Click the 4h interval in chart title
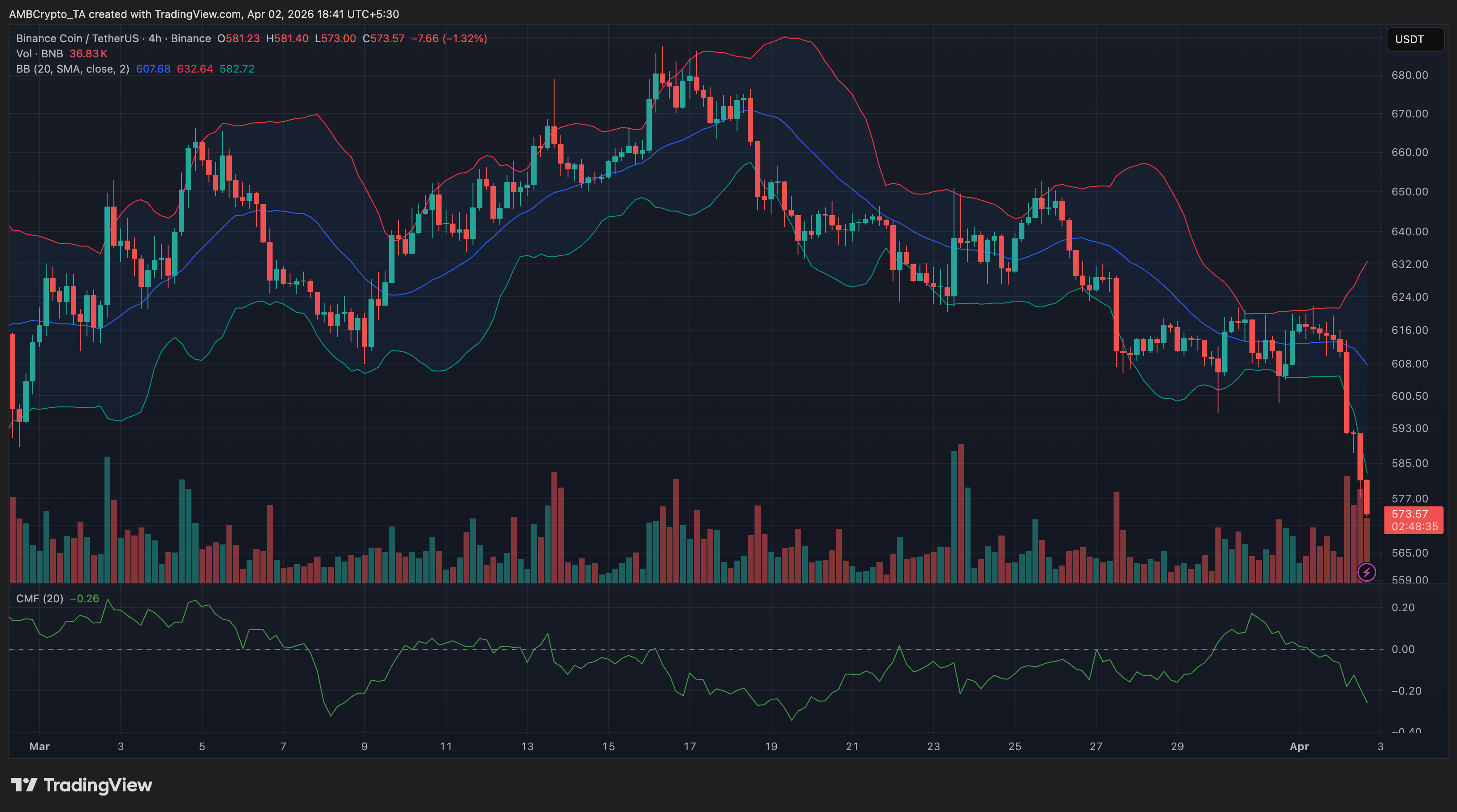This screenshot has width=1457, height=812. pyautogui.click(x=154, y=39)
